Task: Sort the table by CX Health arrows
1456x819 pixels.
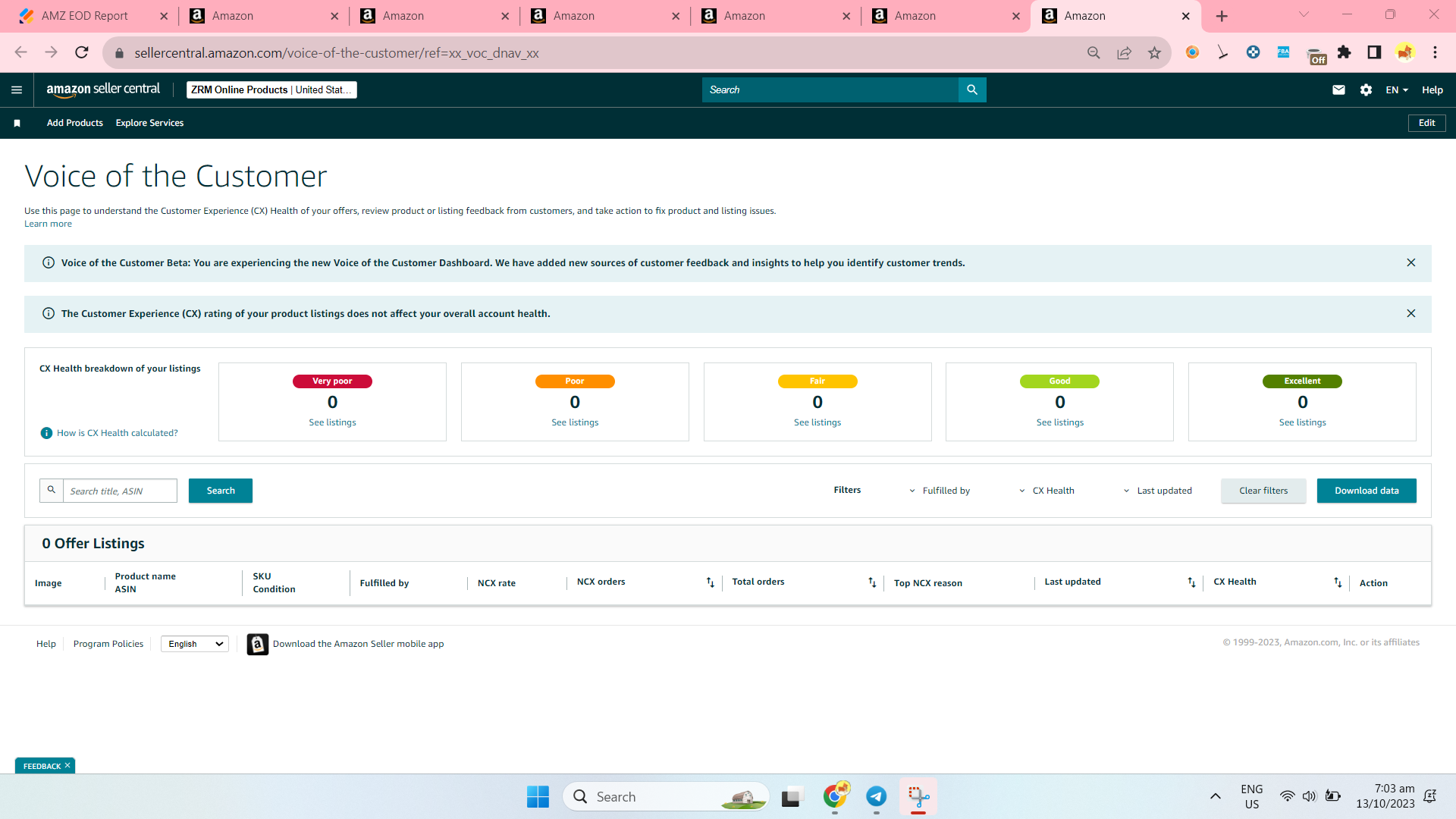Action: pyautogui.click(x=1338, y=582)
